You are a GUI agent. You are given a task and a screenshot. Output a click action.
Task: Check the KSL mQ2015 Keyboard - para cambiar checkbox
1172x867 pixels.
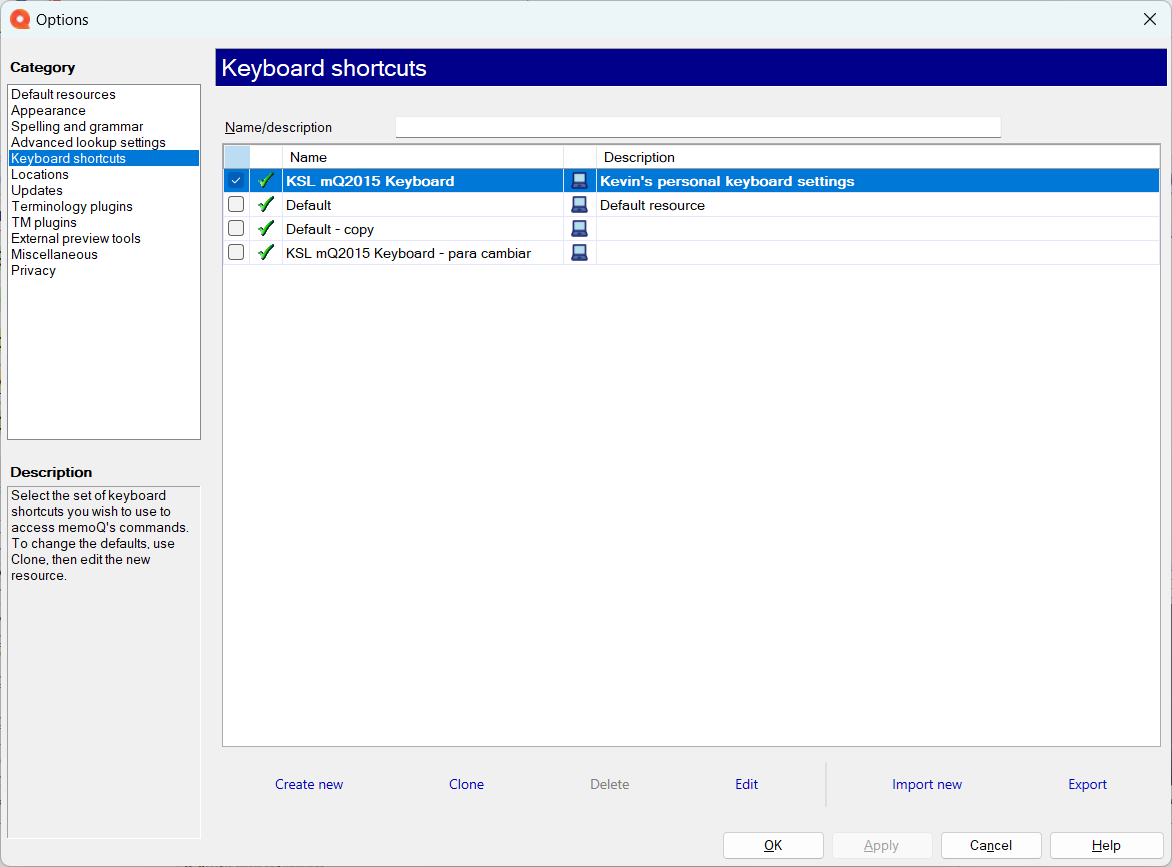[x=236, y=252]
